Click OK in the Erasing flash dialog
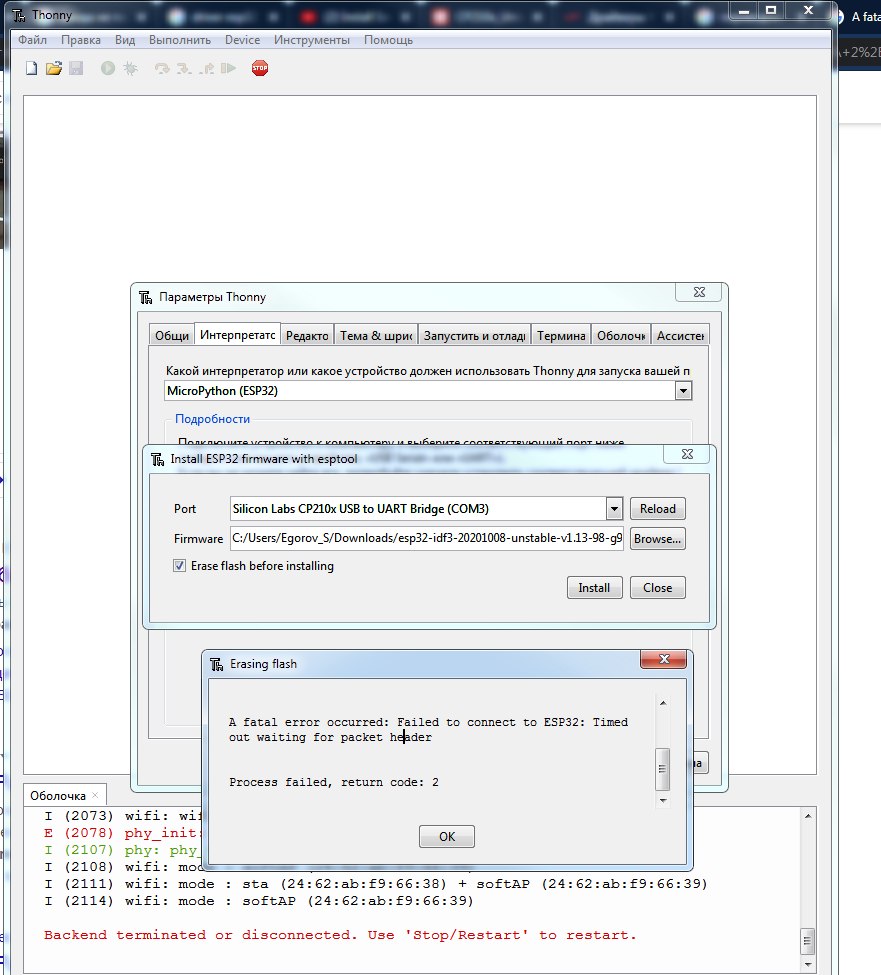Screen dimensions: 881x975 coord(447,836)
